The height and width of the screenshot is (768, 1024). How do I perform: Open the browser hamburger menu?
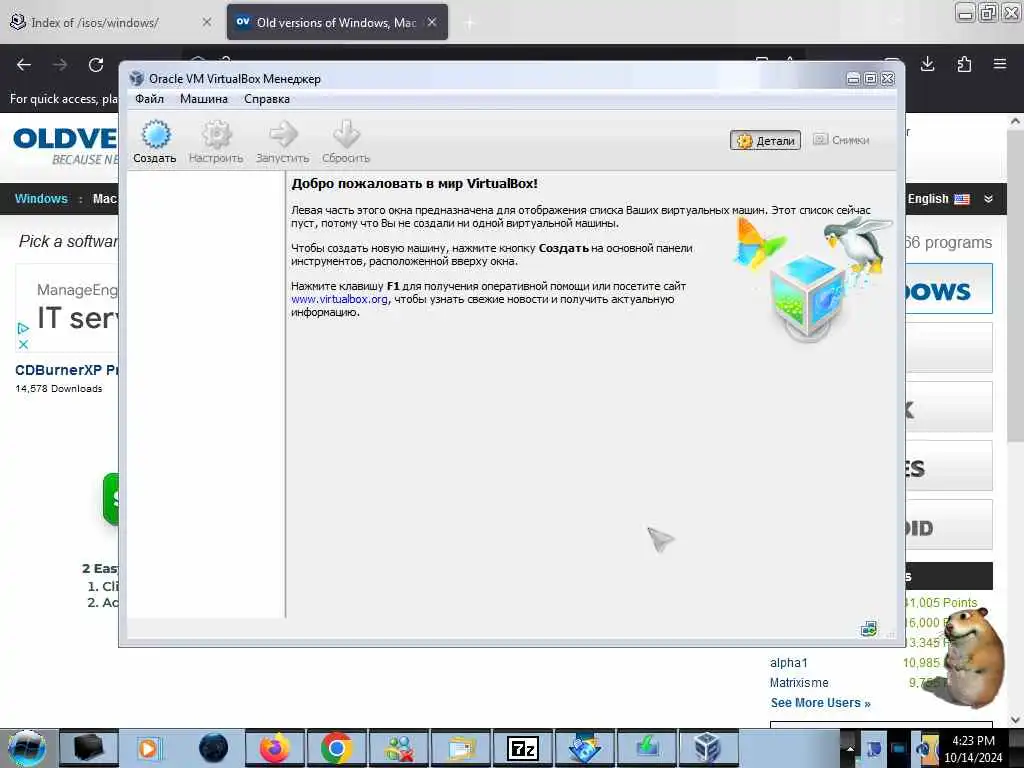1000,64
